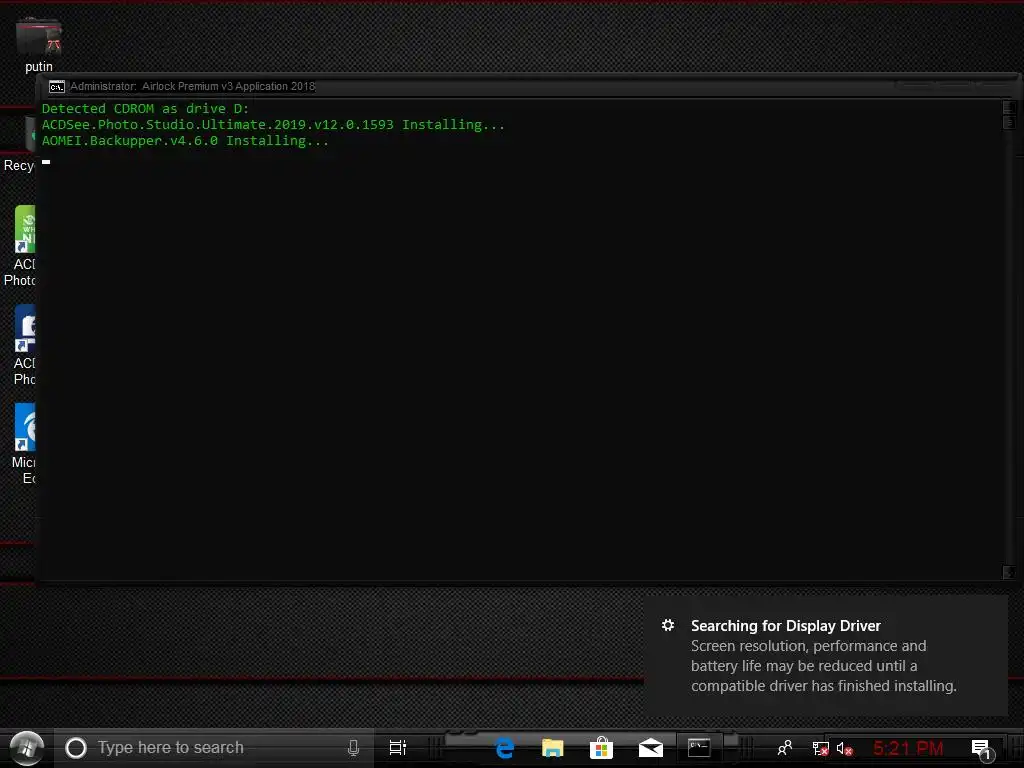Click the Cortana circle icon
The image size is (1024, 768).
click(76, 748)
